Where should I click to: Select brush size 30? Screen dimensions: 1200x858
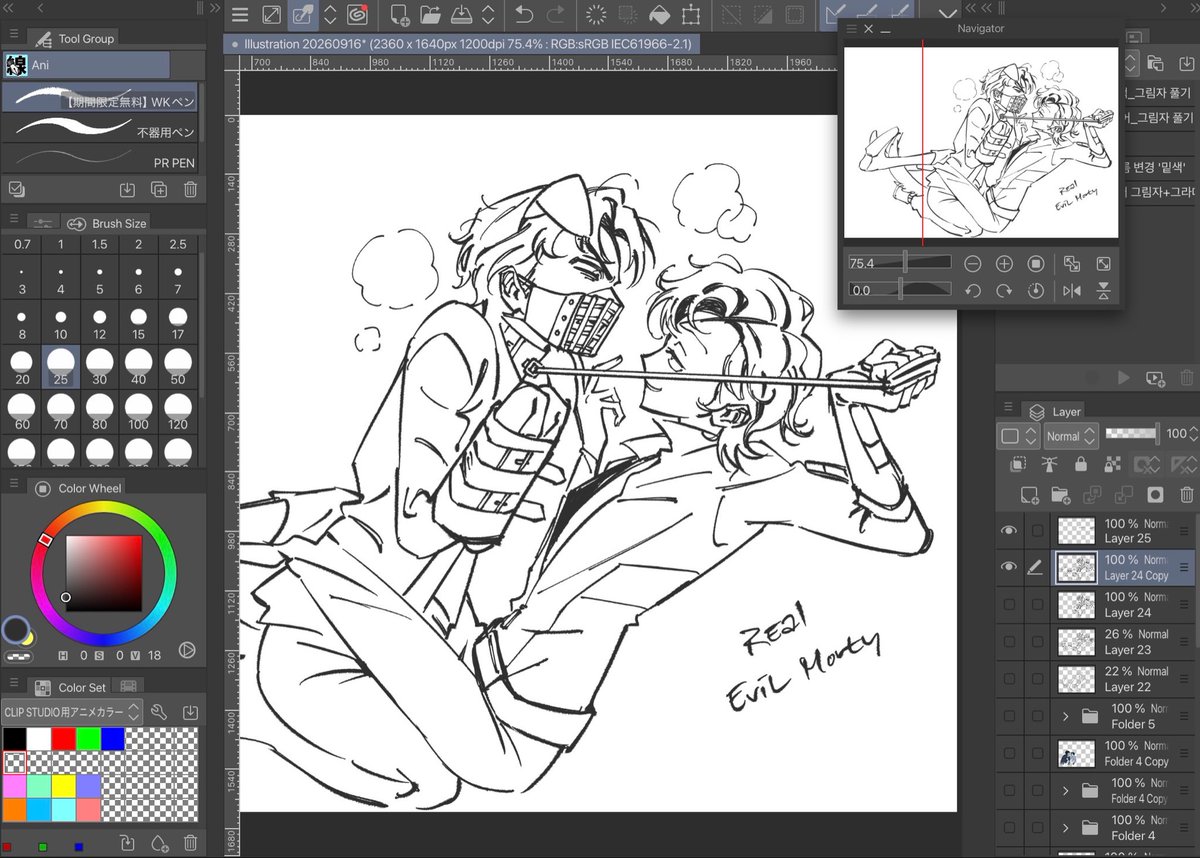coord(100,367)
